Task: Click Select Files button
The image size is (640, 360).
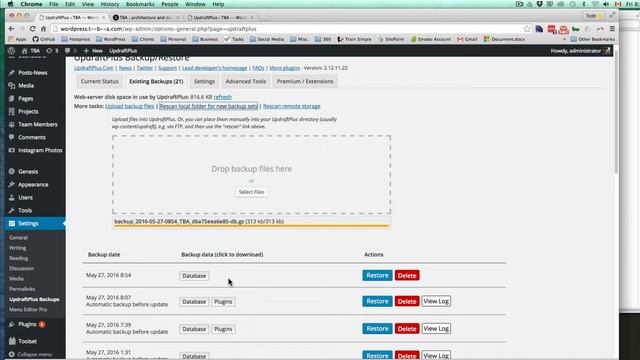Action: (x=251, y=192)
